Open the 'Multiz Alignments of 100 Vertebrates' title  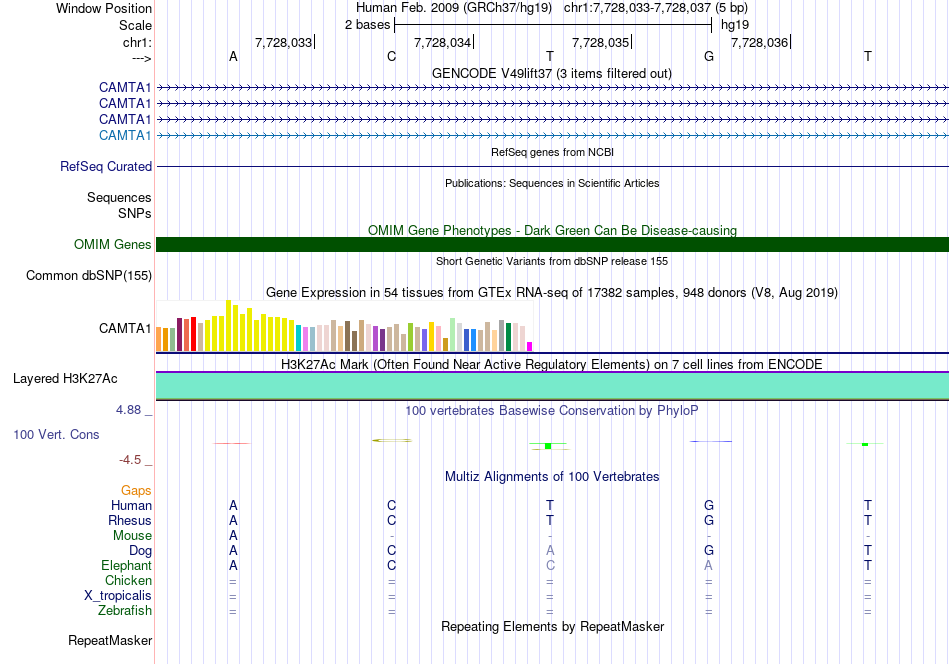pos(552,476)
